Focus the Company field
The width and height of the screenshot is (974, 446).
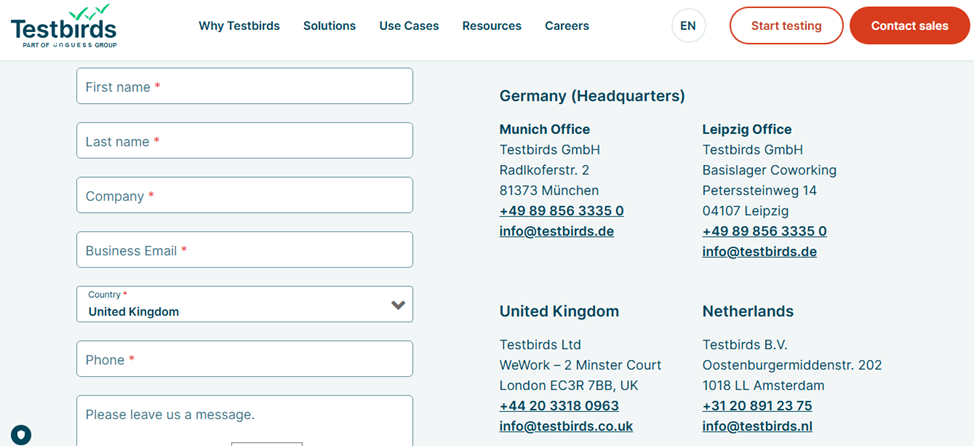coord(245,195)
